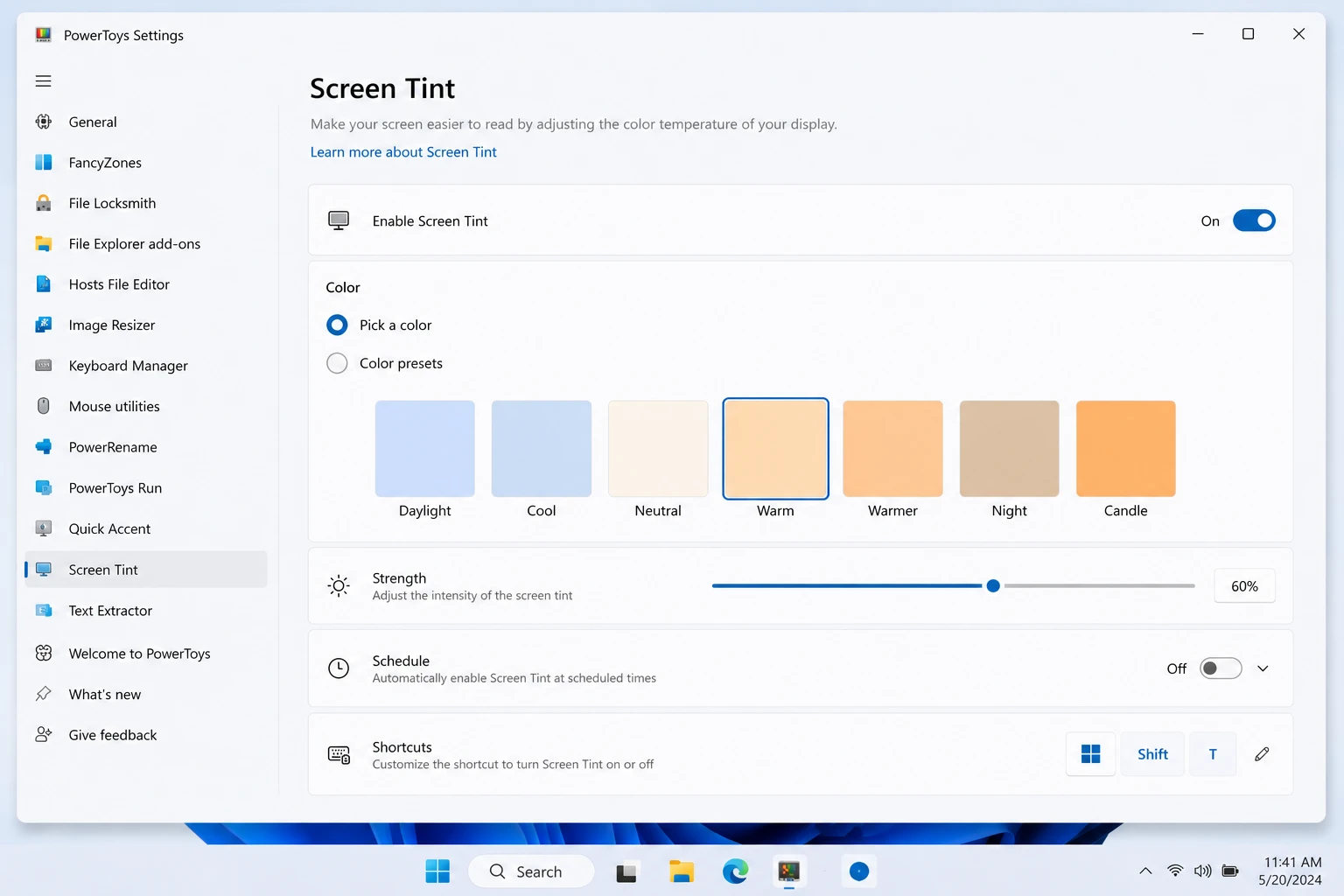Choose the Night color swatch
Image resolution: width=1344 pixels, height=896 pixels.
(x=1009, y=449)
